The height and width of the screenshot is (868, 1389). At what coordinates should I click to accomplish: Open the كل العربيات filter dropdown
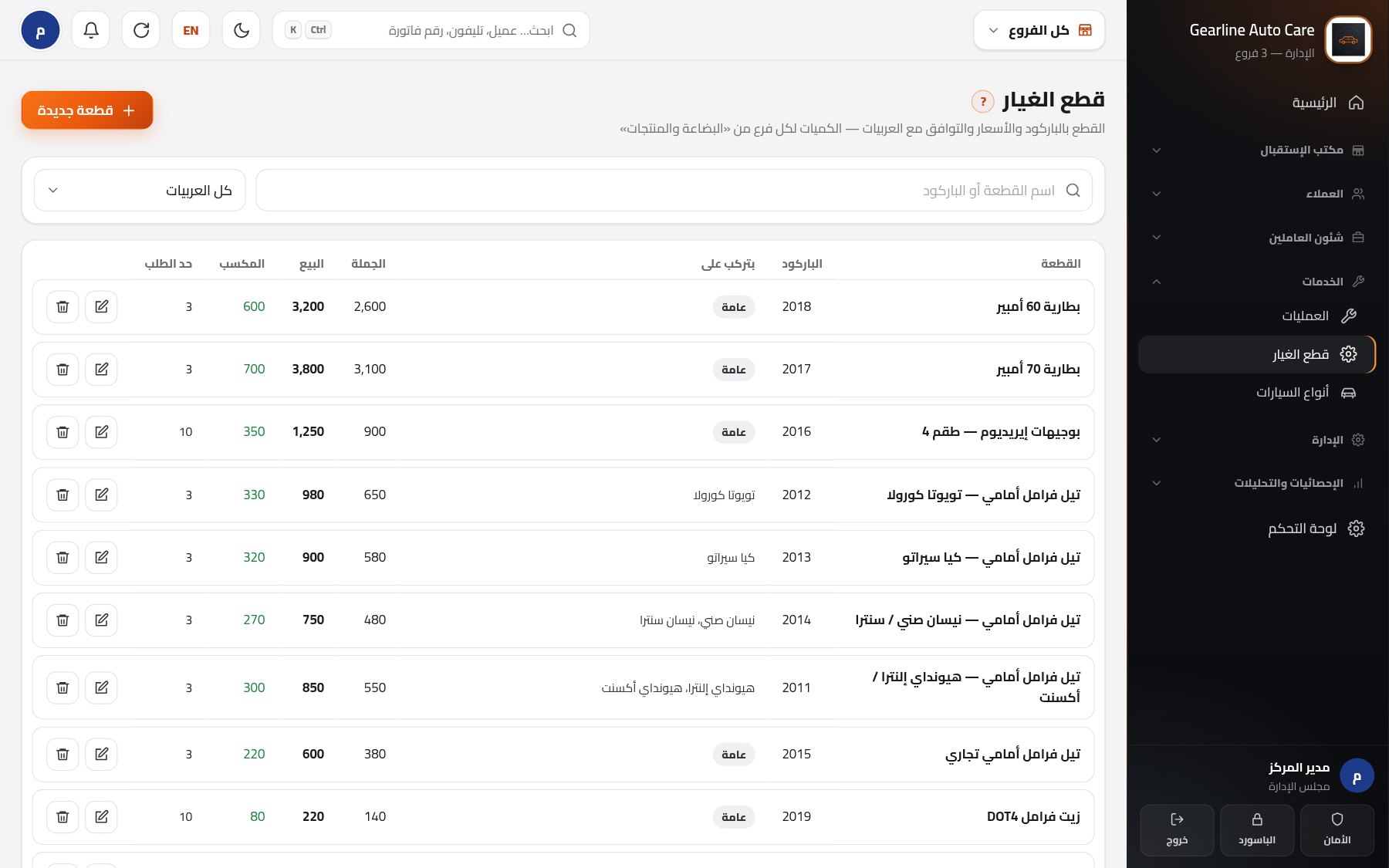click(140, 191)
